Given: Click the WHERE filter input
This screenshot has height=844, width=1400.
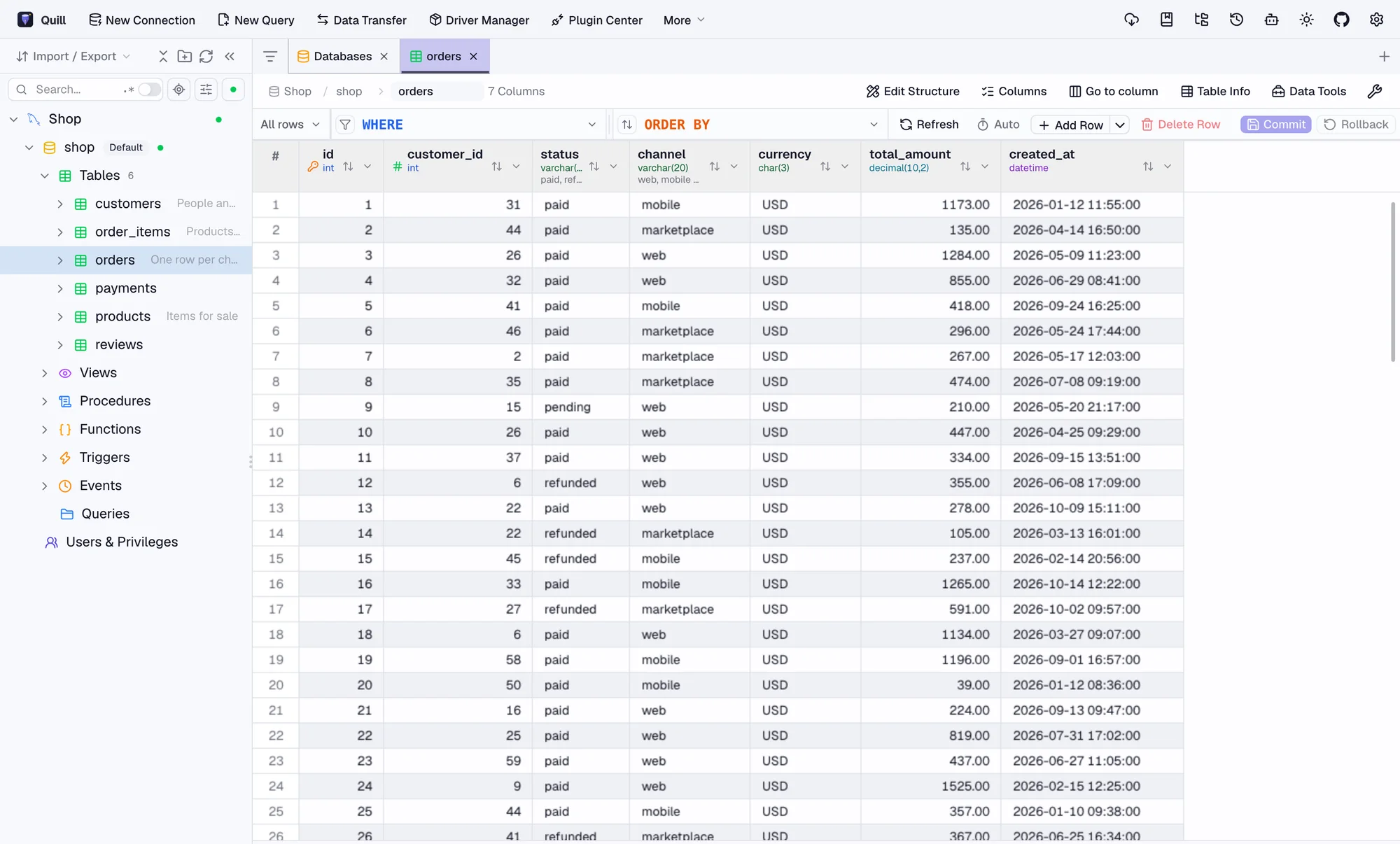Looking at the screenshot, I should click(470, 125).
